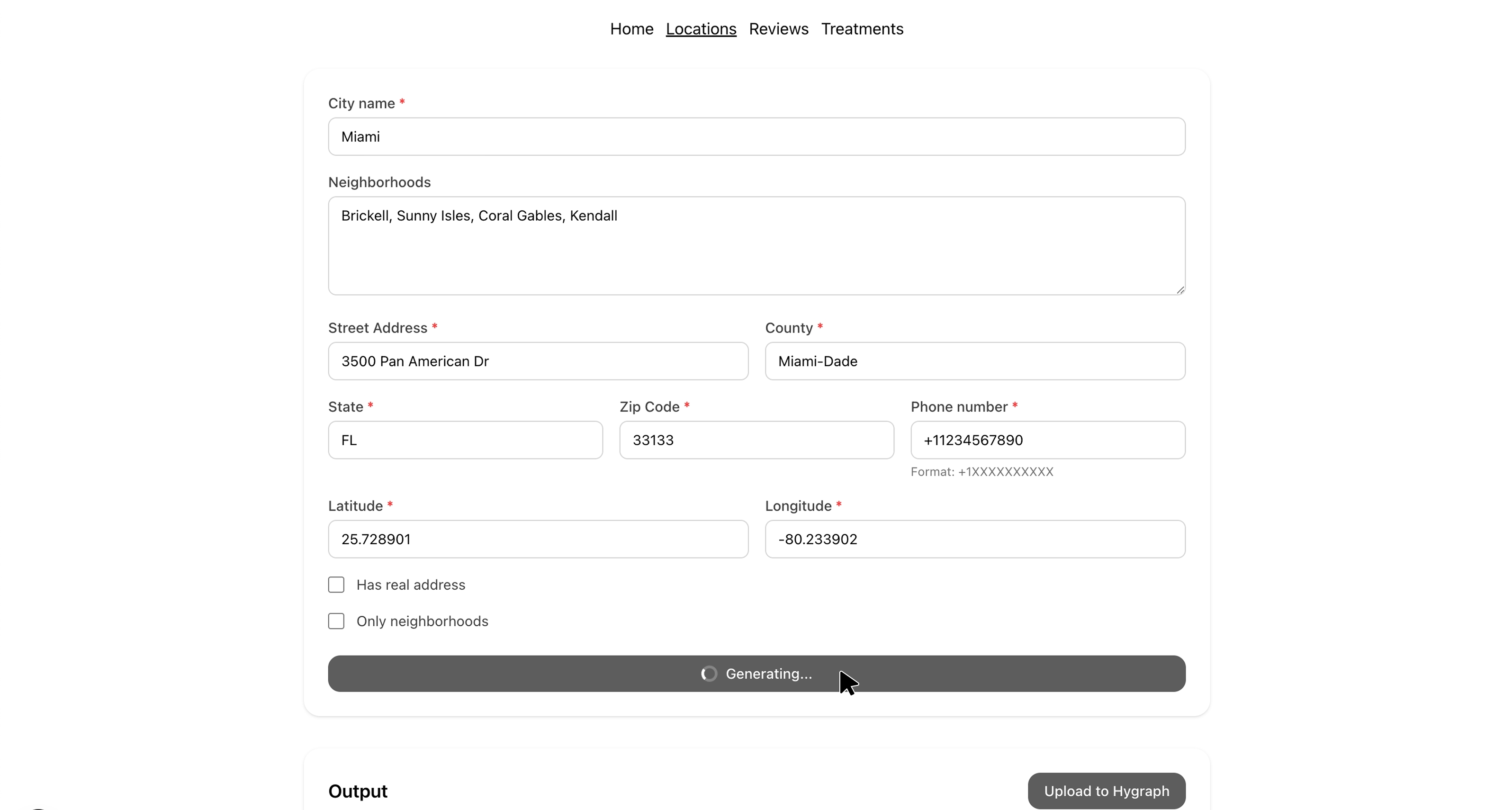Open the Treatments section

[862, 28]
